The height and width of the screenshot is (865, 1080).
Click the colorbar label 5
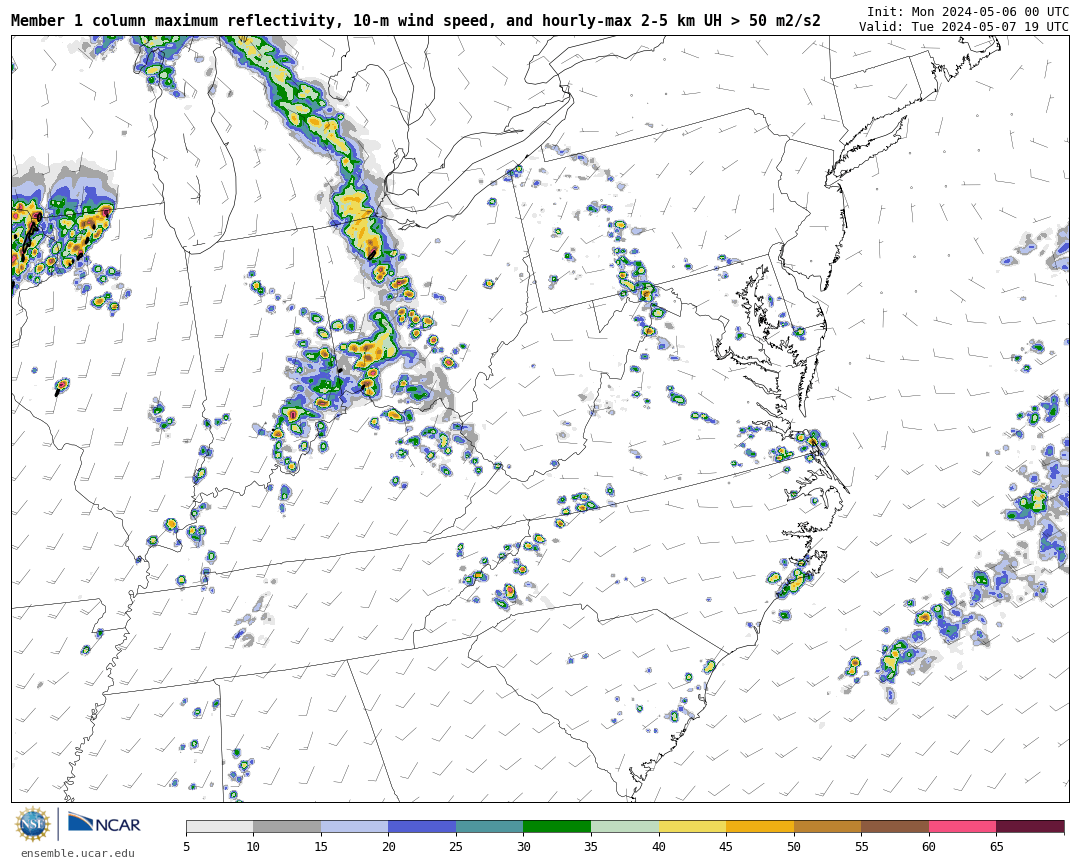click(187, 846)
